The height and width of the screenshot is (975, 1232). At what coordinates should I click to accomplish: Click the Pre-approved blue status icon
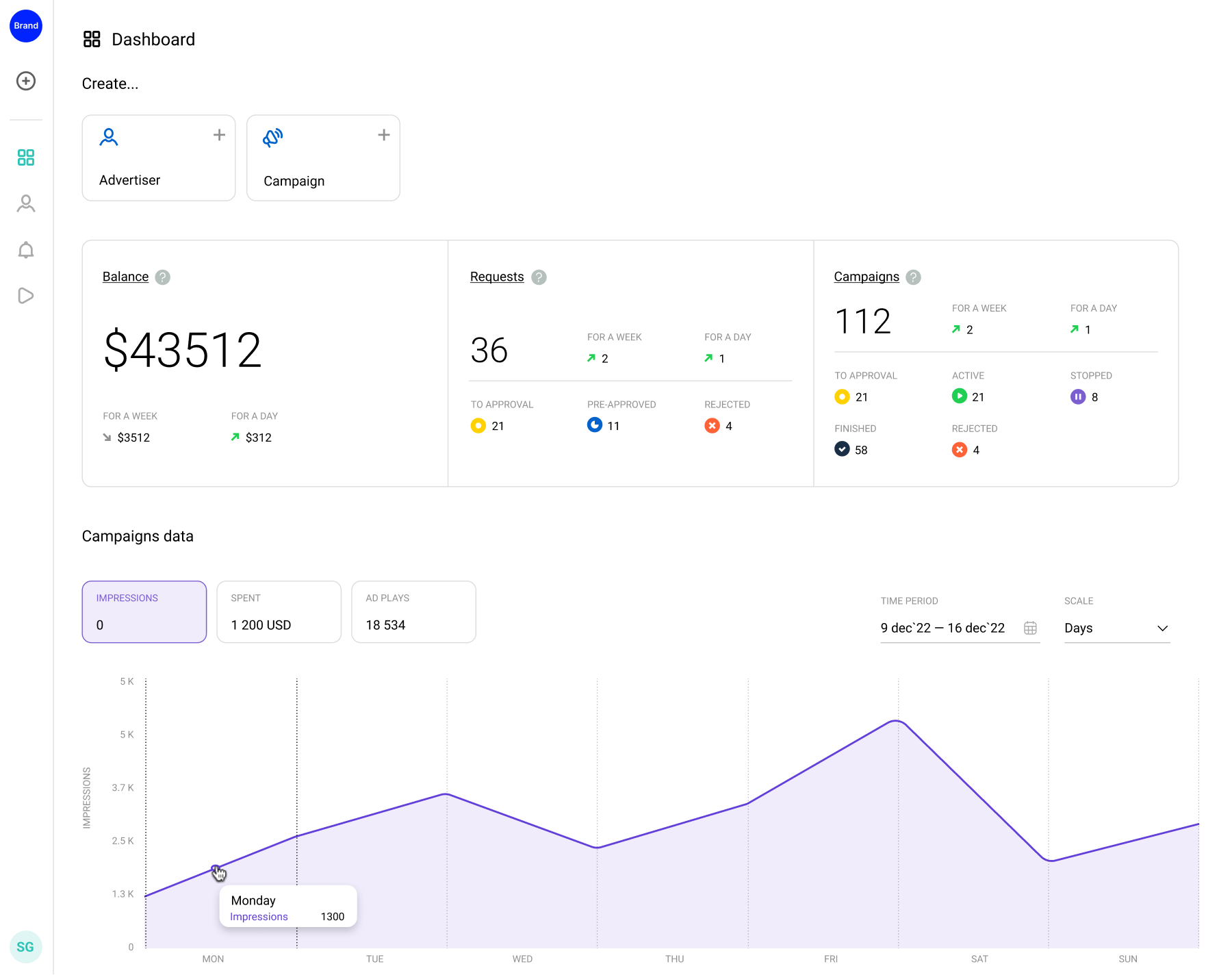click(x=595, y=425)
